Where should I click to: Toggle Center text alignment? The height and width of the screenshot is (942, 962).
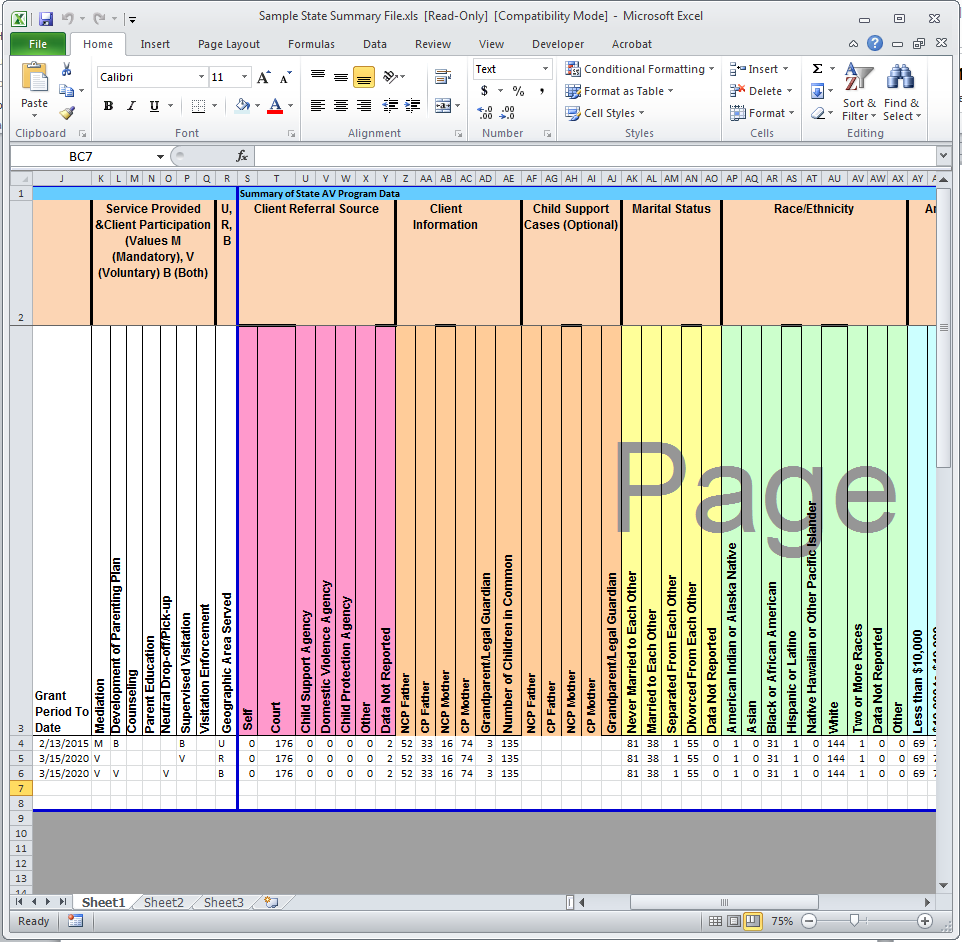coord(341,106)
